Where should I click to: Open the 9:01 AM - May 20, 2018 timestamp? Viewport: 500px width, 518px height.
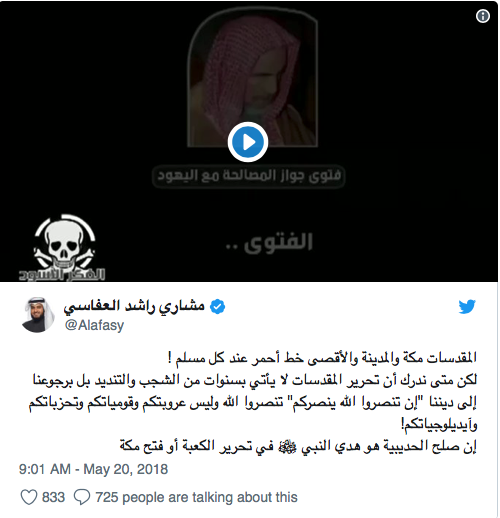tap(93, 469)
